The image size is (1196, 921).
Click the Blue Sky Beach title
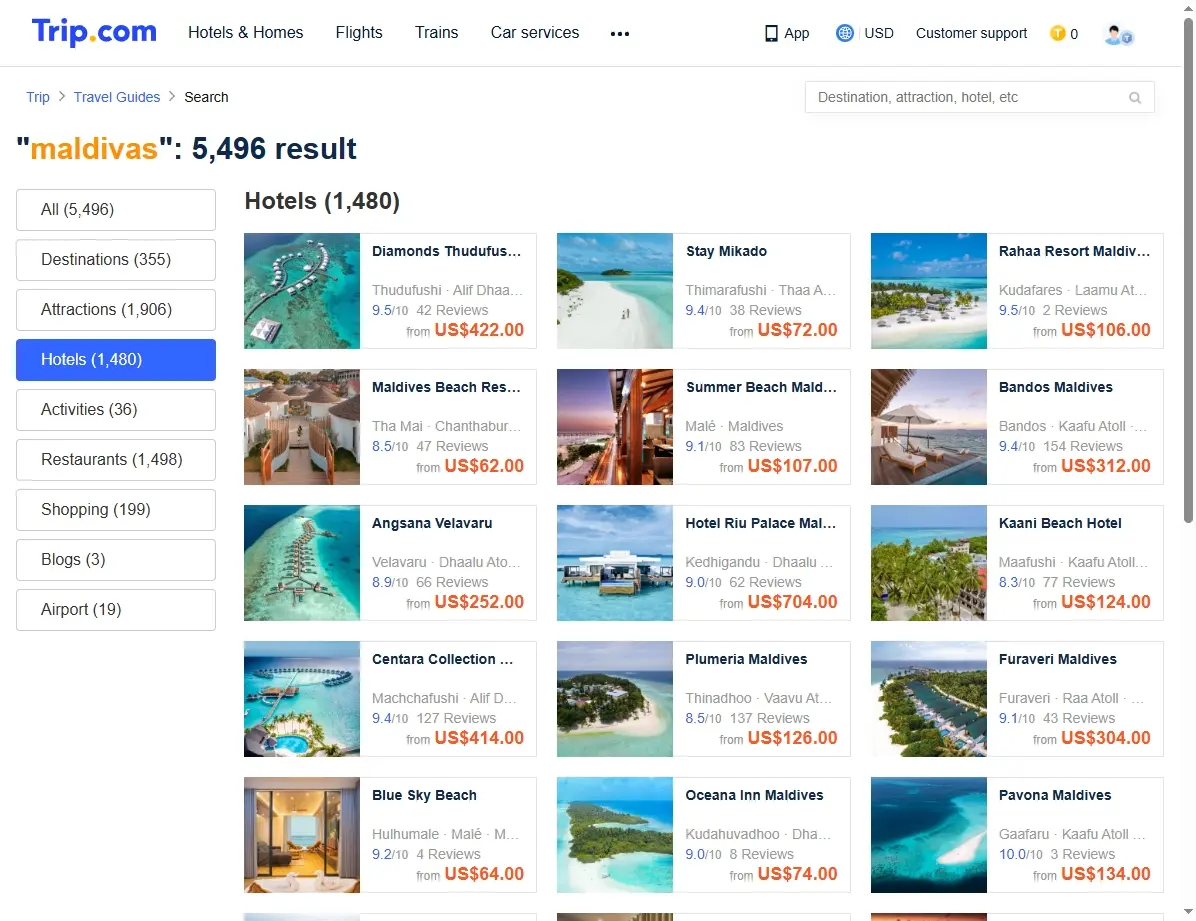[424, 795]
